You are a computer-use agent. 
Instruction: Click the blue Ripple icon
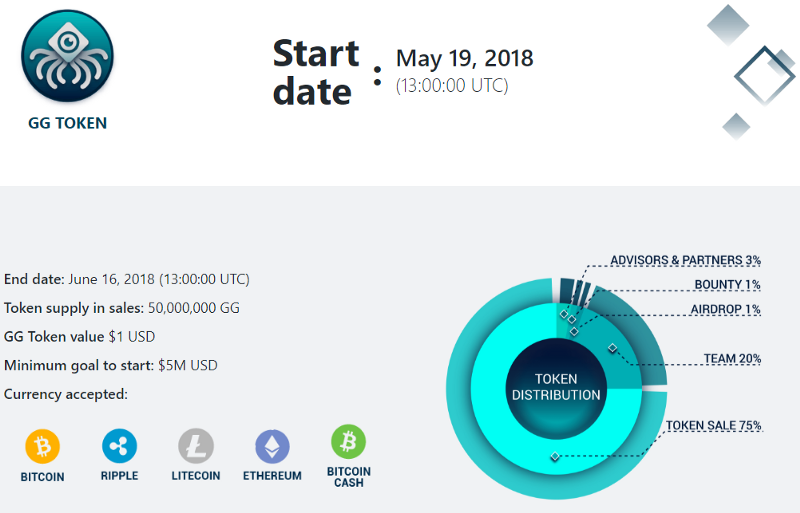tap(119, 445)
